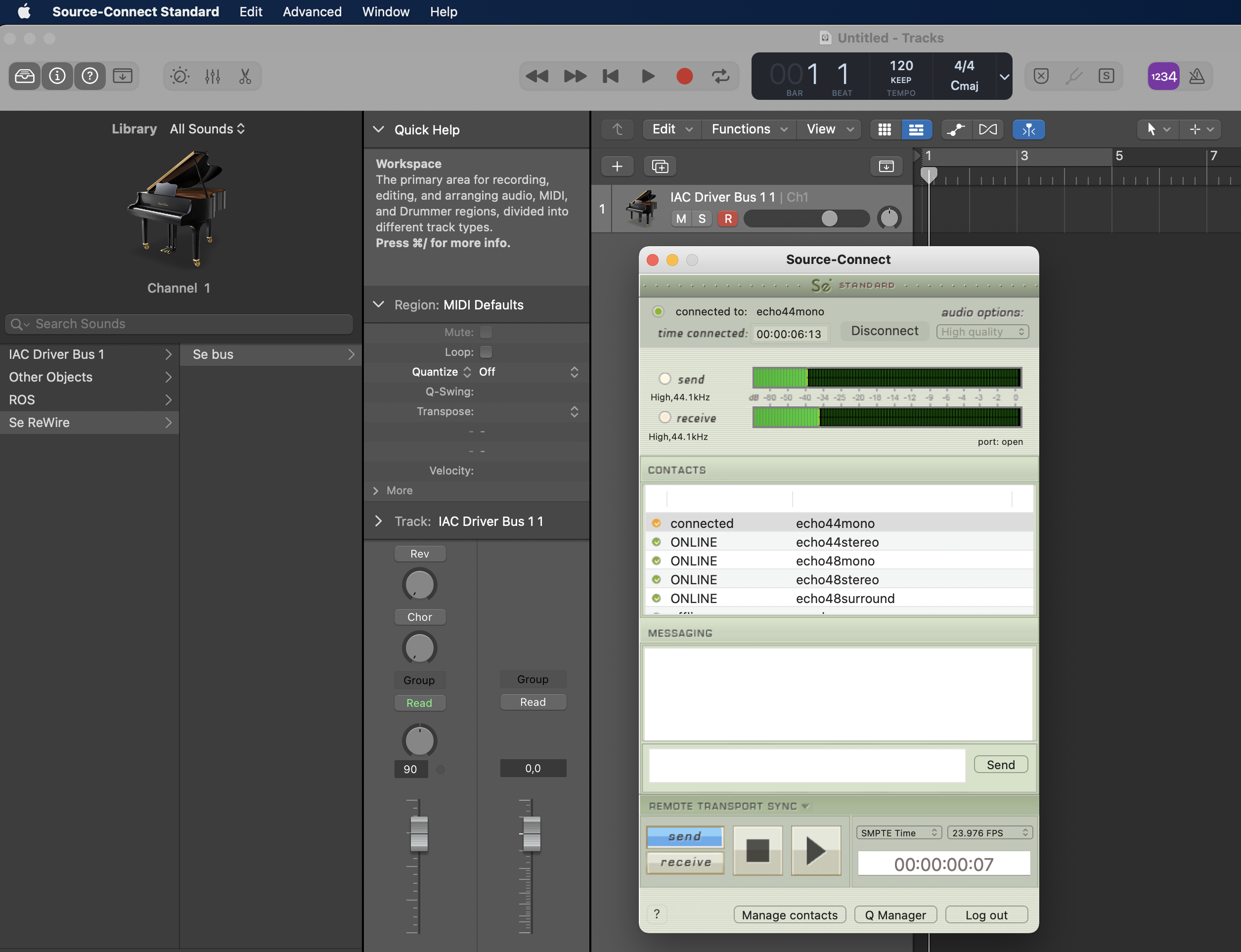Screen dimensions: 1241x952
Task: Click the scissors Editors icon
Action: [x=245, y=76]
